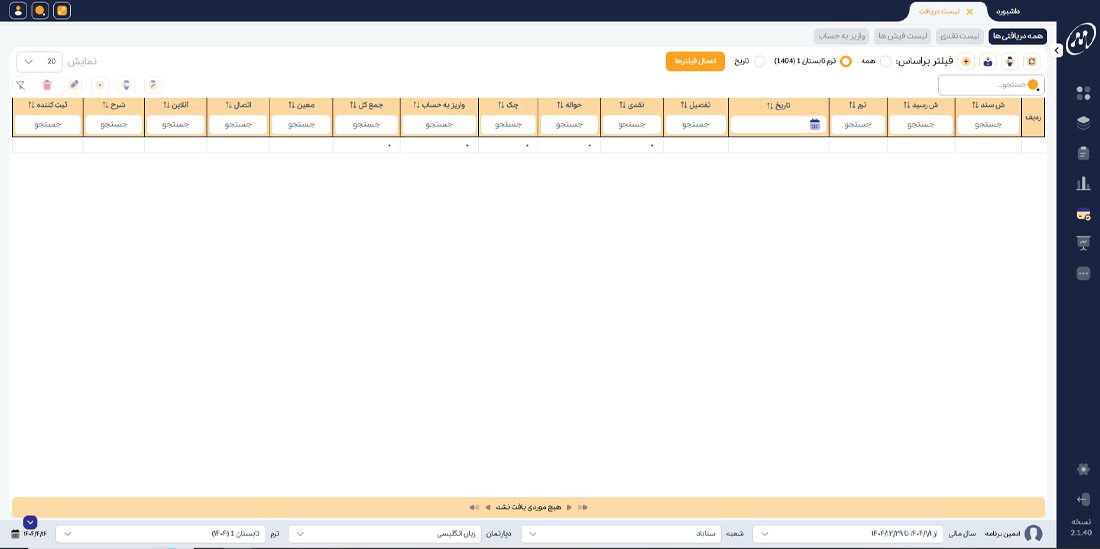The width and height of the screenshot is (1100, 549).
Task: Click the refresh icon in the filter toolbar
Action: (1036, 61)
